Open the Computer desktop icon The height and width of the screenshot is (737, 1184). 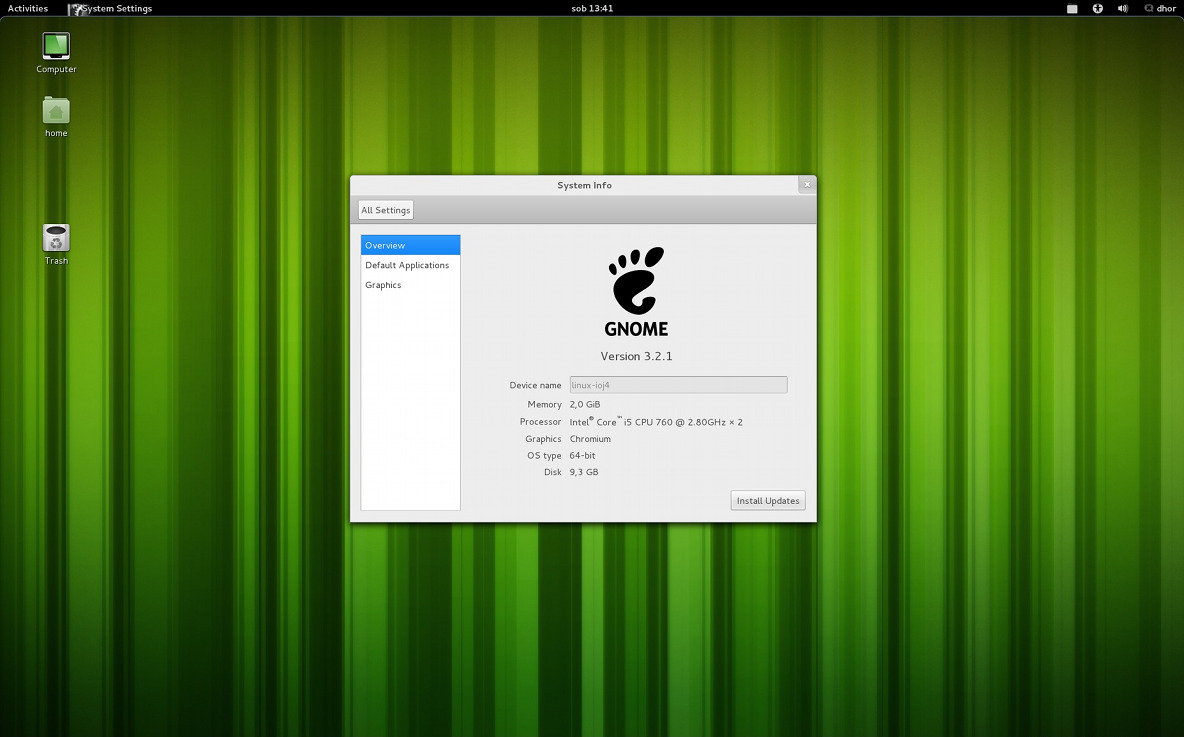point(56,46)
